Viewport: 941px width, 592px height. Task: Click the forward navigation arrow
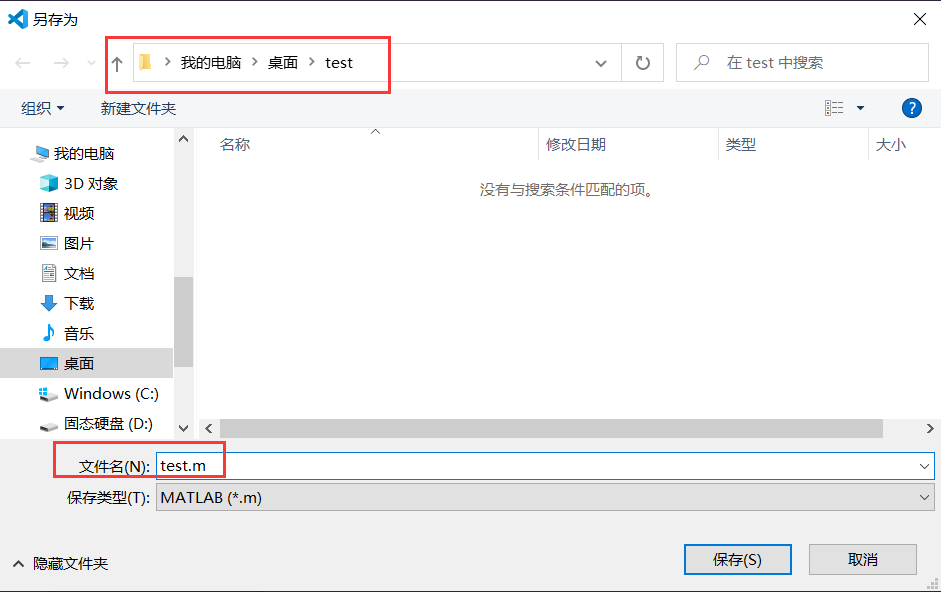(61, 63)
